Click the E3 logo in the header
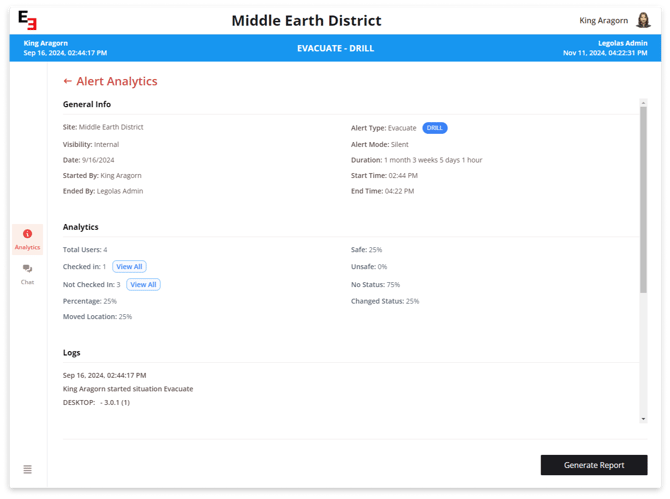Viewport: 670px width, 499px height. tap(28, 21)
